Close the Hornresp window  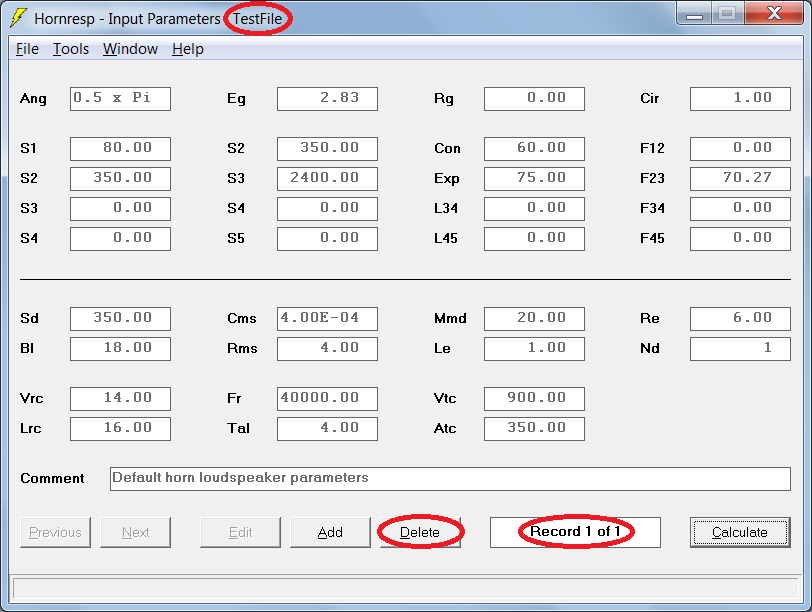click(774, 13)
